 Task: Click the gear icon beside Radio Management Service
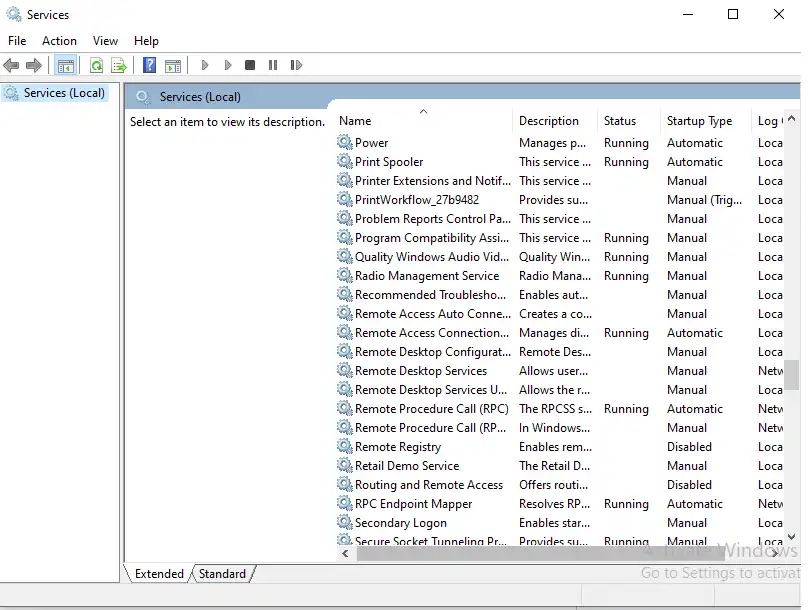point(345,275)
